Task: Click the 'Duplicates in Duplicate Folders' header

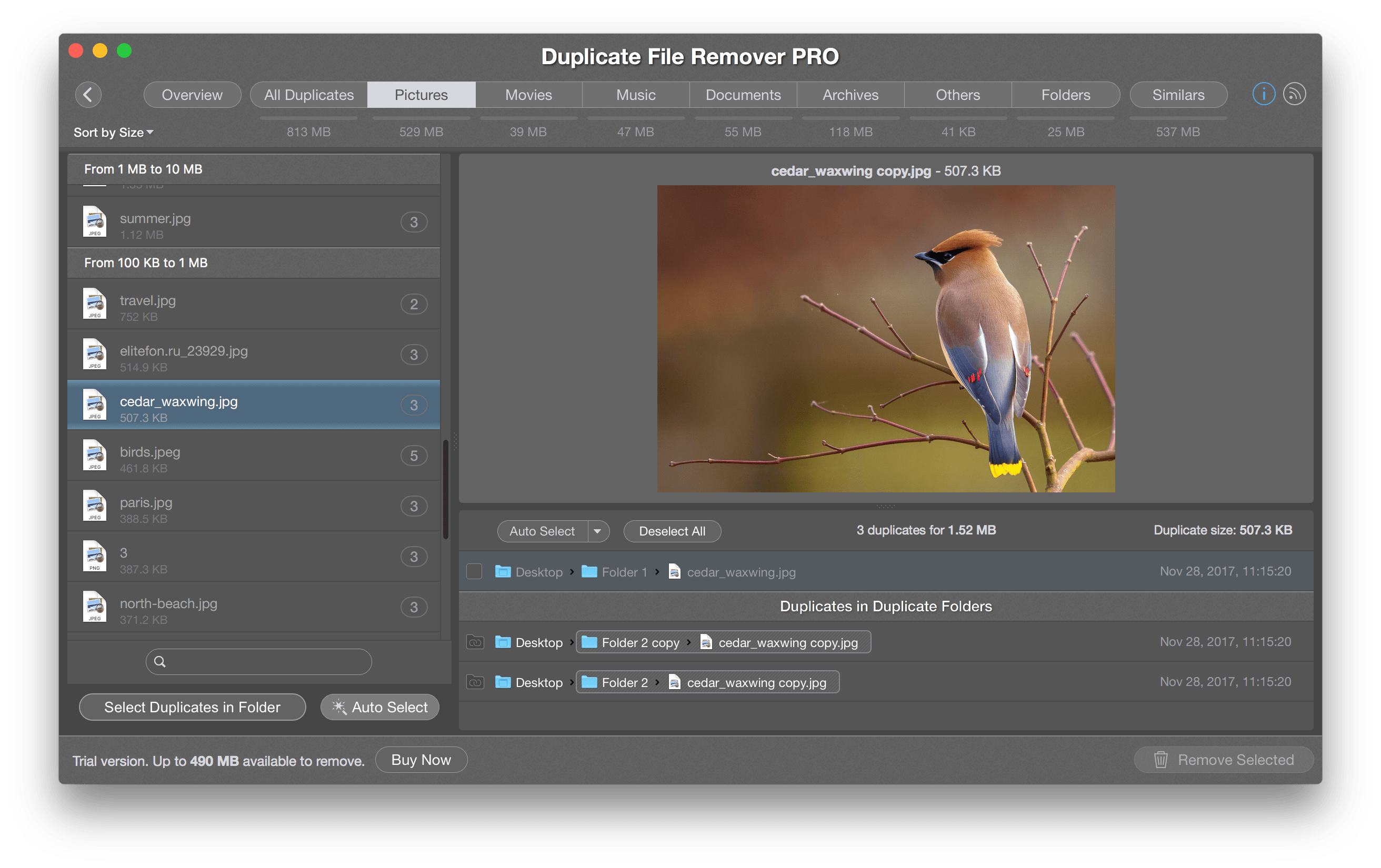Action: click(x=885, y=606)
